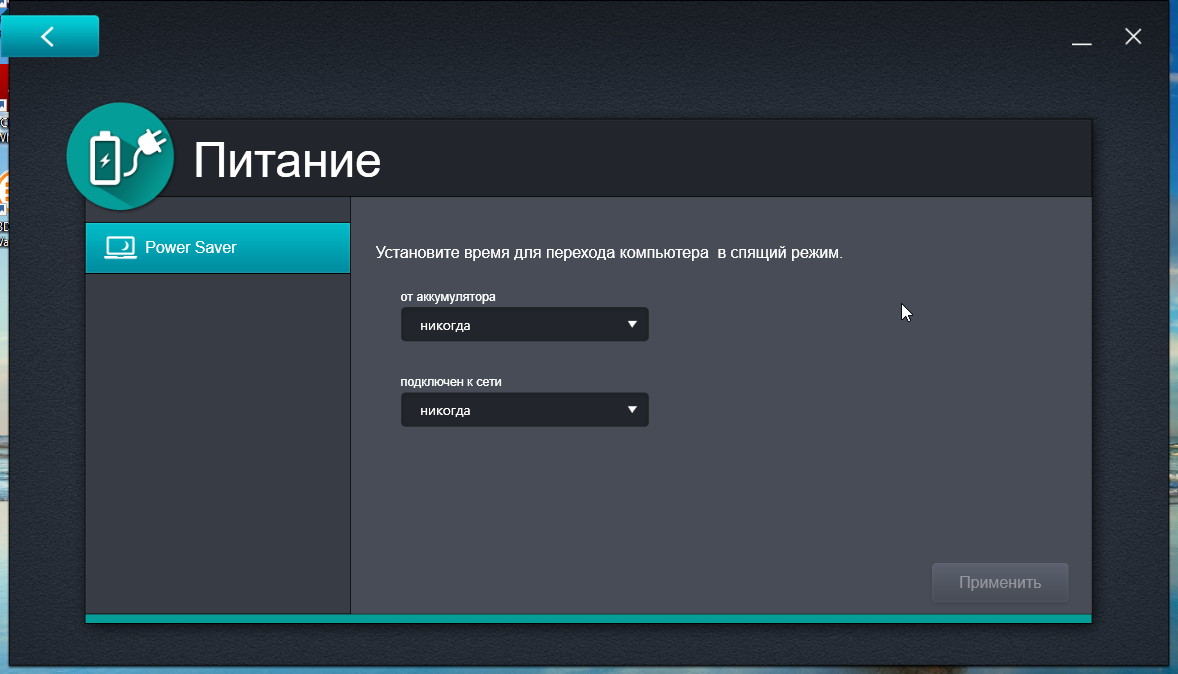Click the laptop sleep icon beside Power Saver
1178x674 pixels.
(x=120, y=248)
